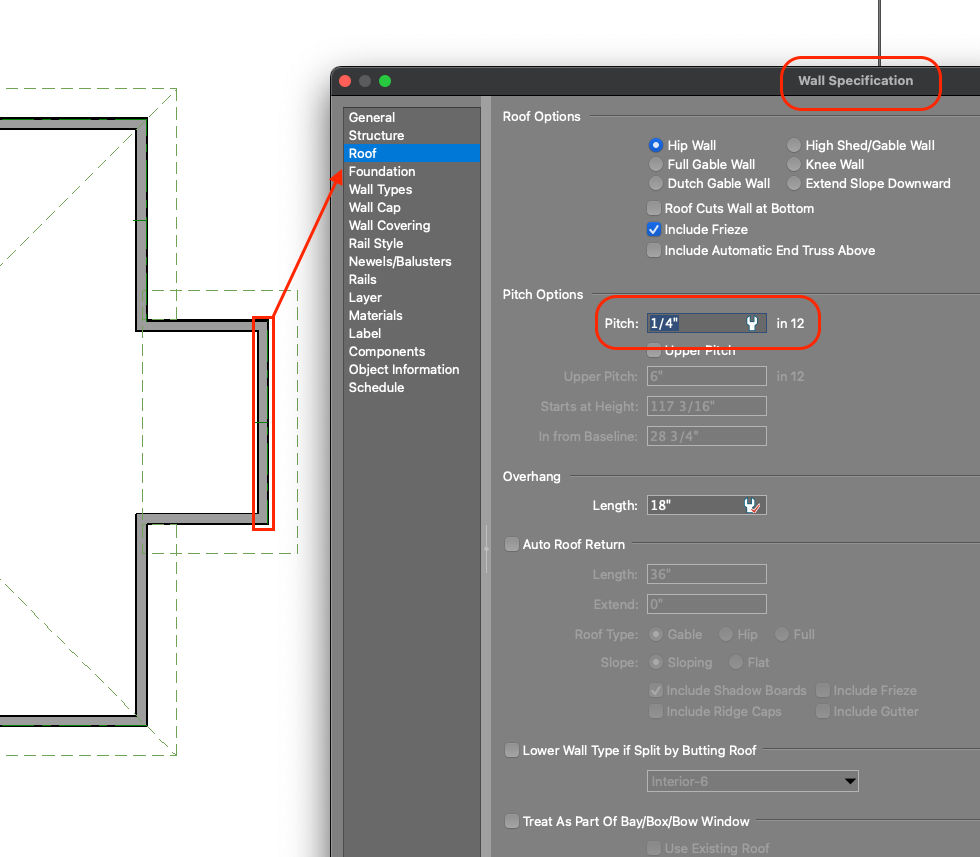Go to the Wall Types panel
Screen dimensions: 980x857
click(x=380, y=190)
